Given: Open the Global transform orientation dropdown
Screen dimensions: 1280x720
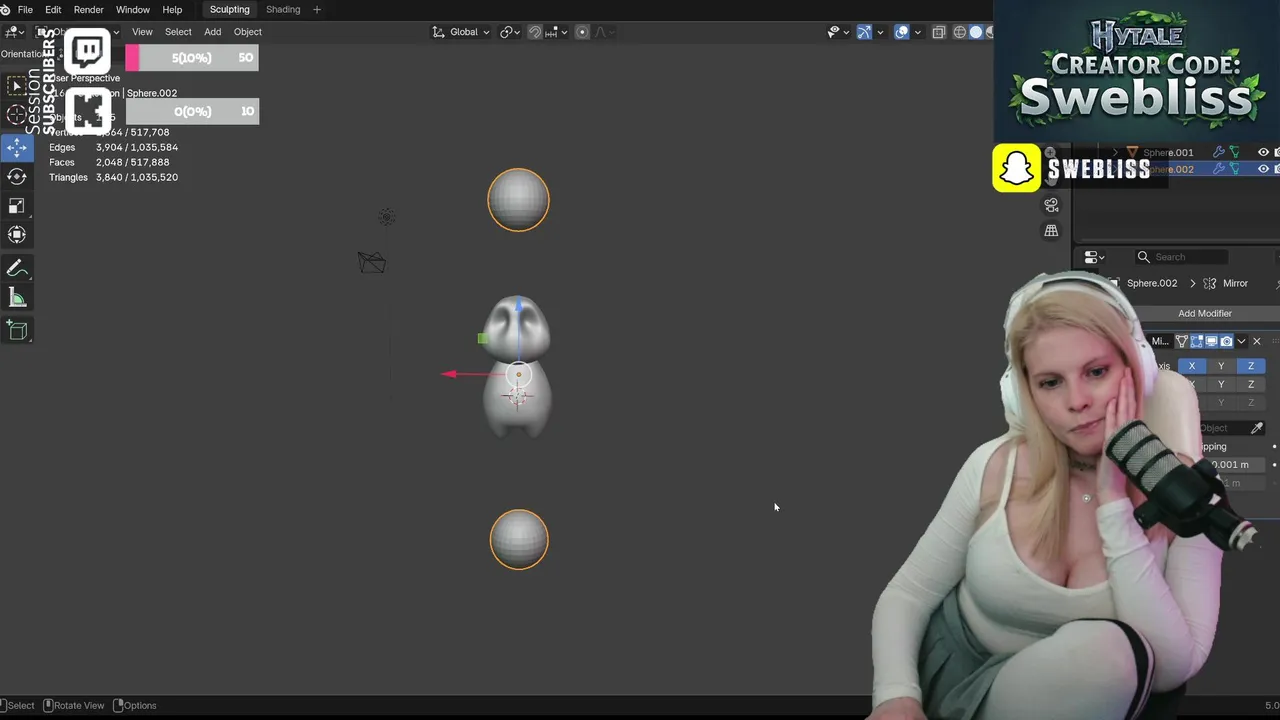Looking at the screenshot, I should 461,32.
